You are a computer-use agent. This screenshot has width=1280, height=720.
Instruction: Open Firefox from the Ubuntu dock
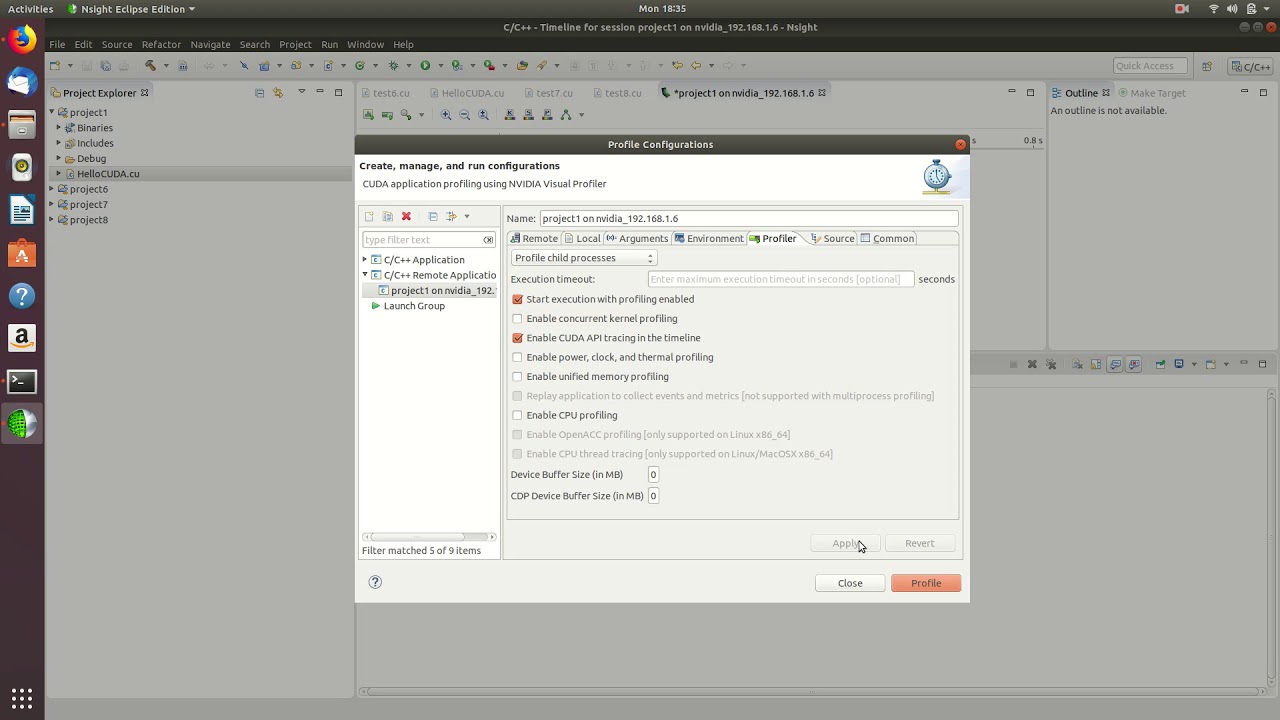click(22, 40)
